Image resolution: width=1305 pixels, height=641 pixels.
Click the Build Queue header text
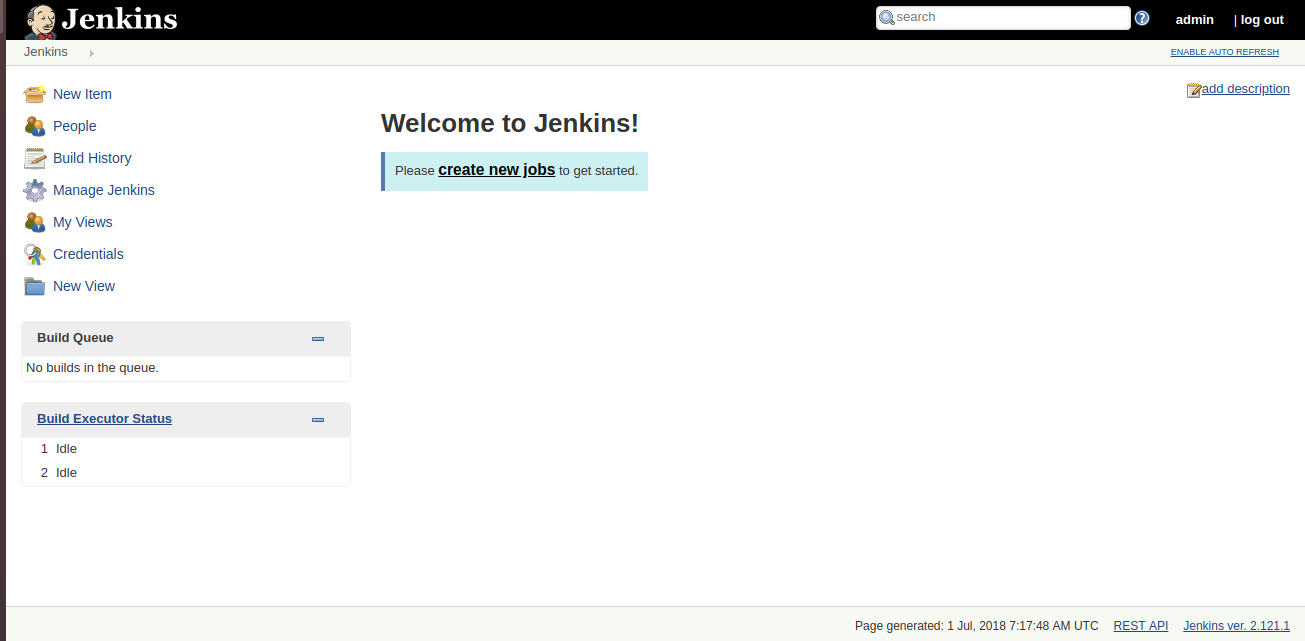75,338
